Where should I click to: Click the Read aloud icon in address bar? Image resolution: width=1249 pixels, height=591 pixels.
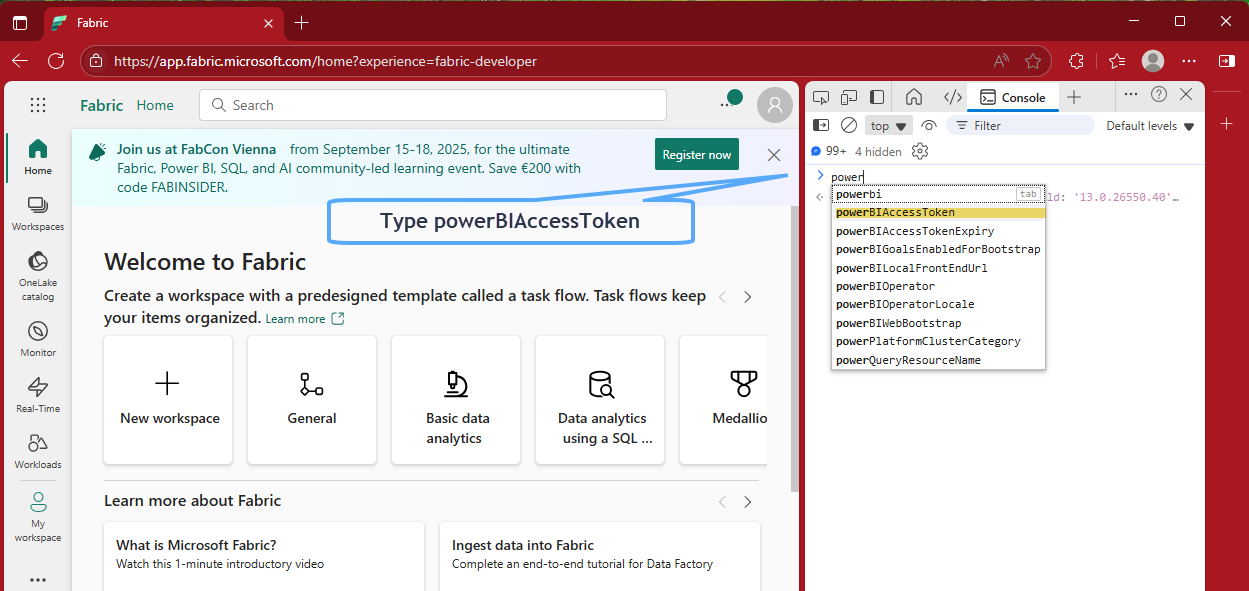pos(1001,61)
